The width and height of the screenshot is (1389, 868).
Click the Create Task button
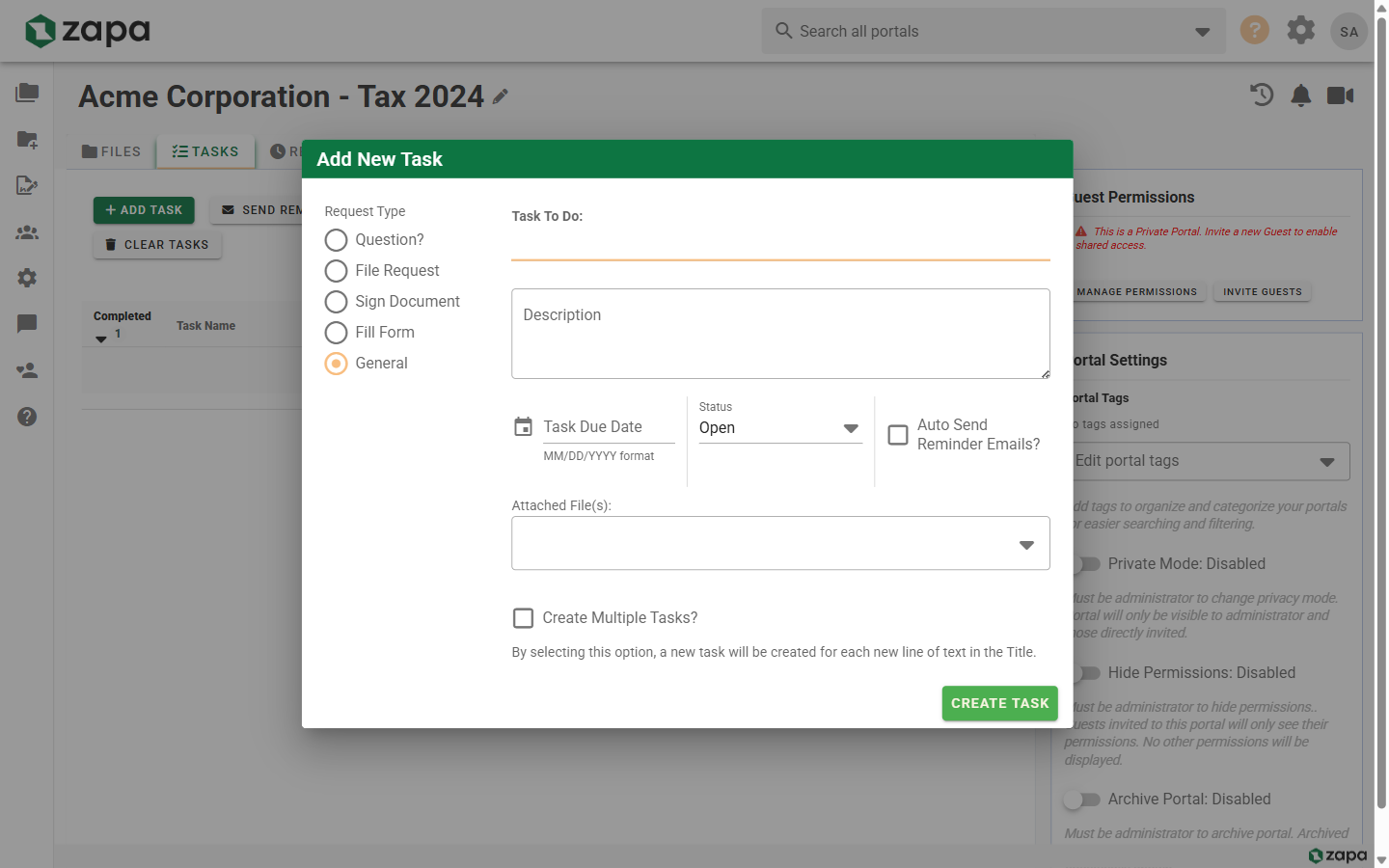pyautogui.click(x=999, y=703)
